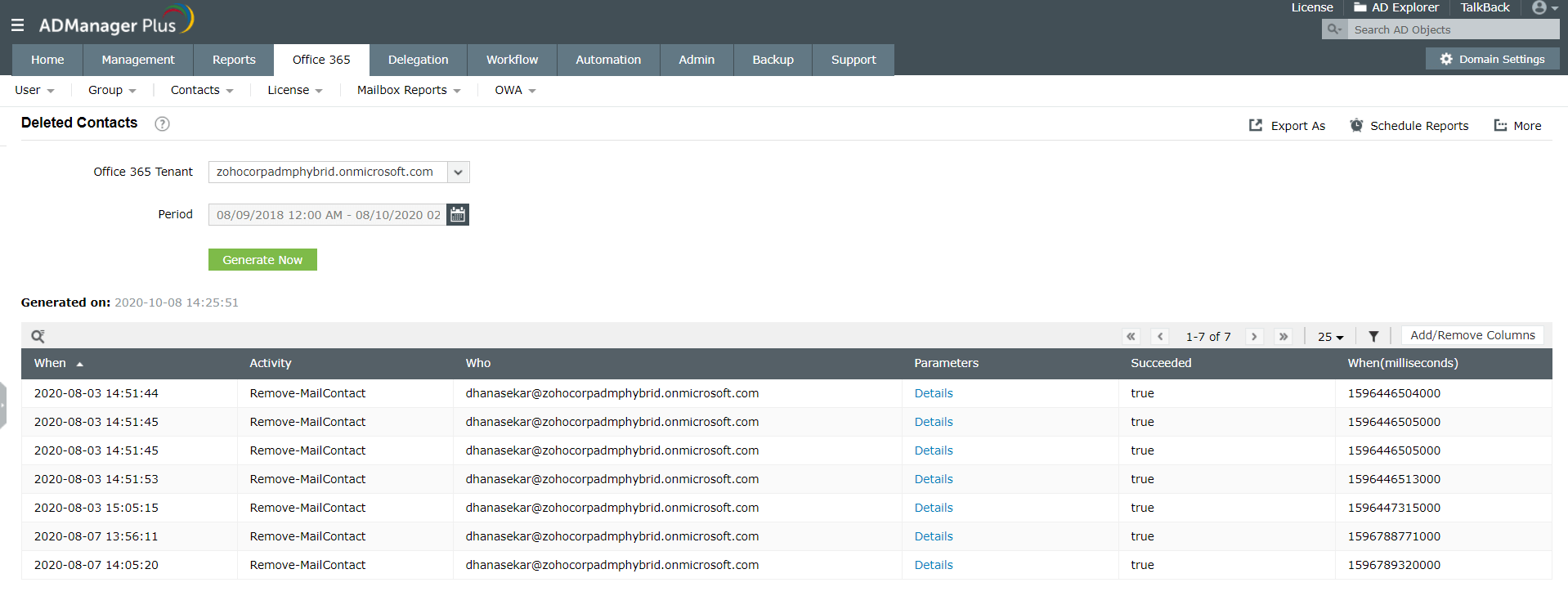Open Details for the 14:51:44 entry
This screenshot has width=1568, height=596.
point(934,393)
